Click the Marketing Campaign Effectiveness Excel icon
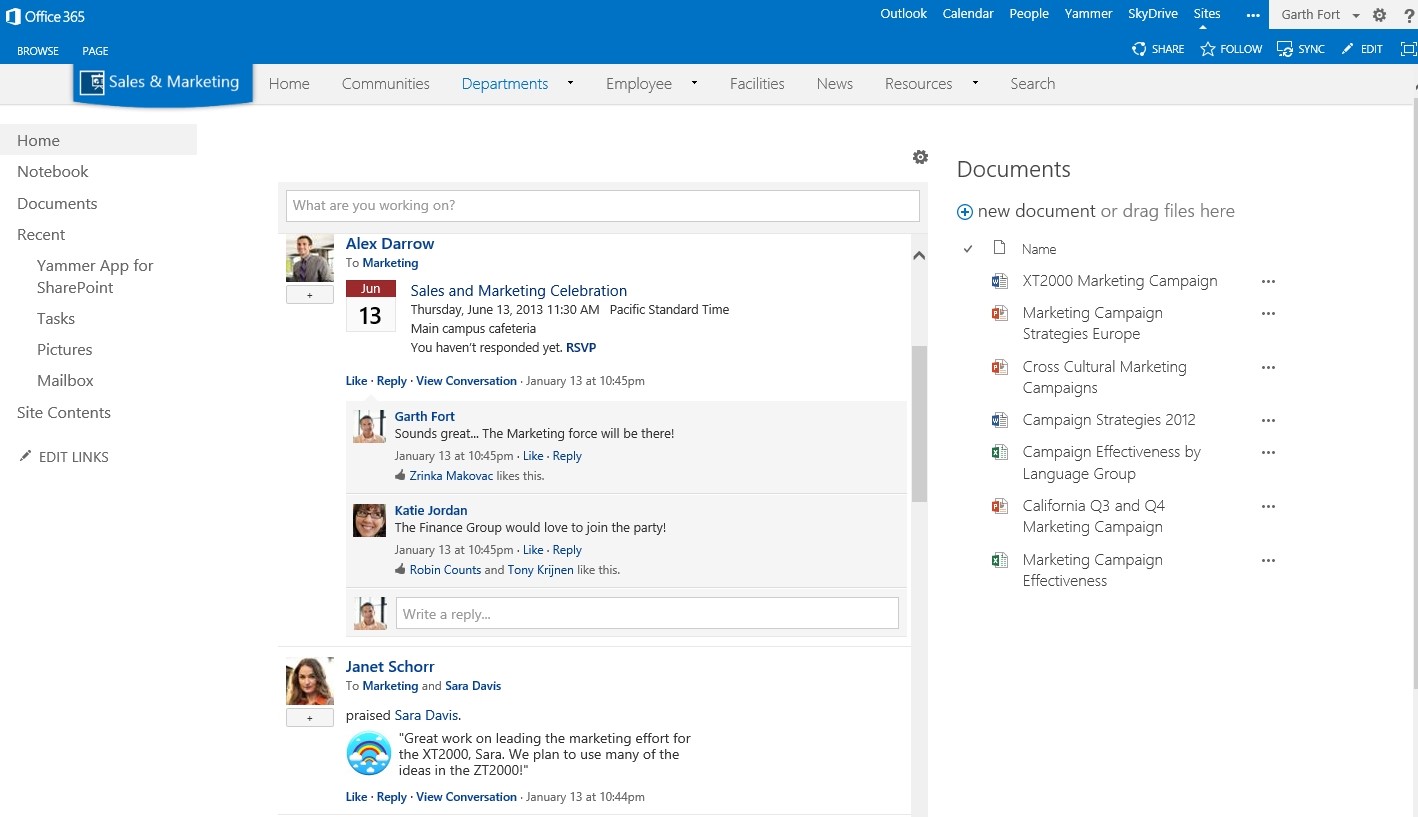The image size is (1418, 817). click(998, 560)
